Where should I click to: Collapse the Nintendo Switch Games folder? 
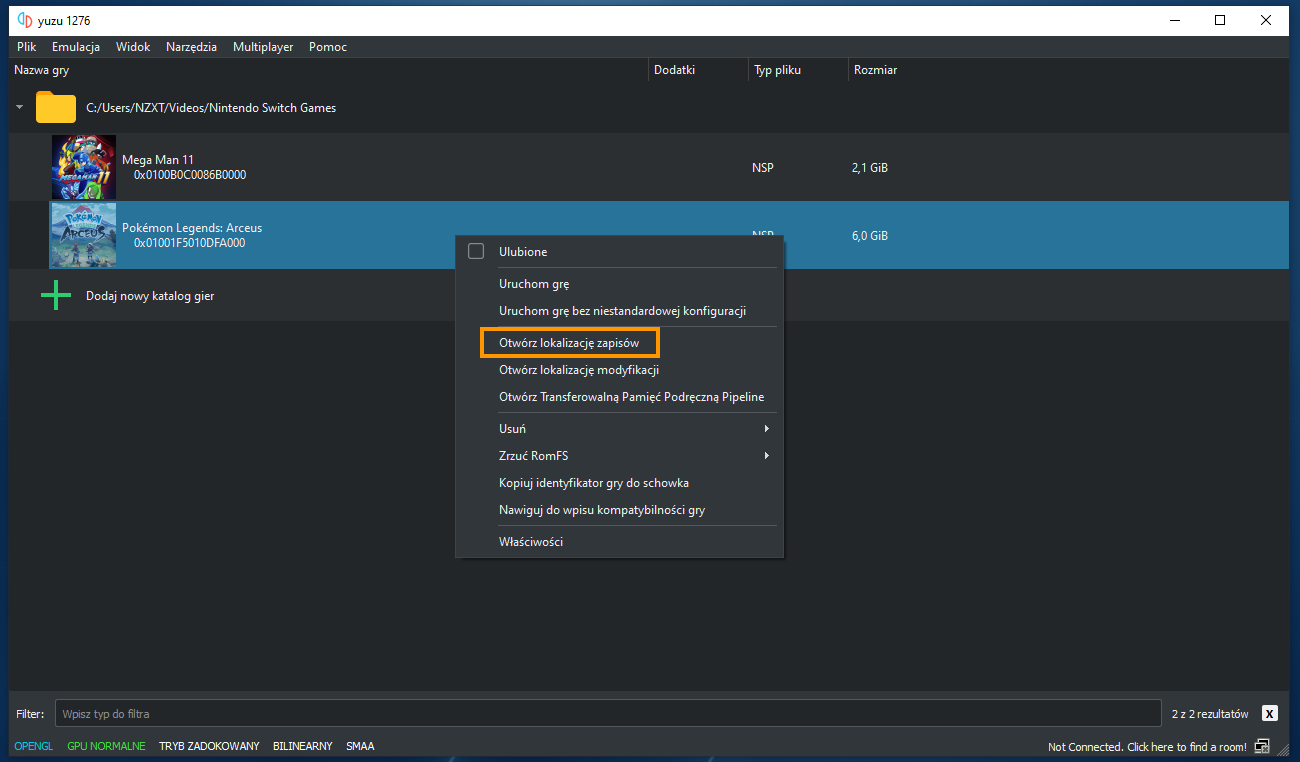(x=19, y=107)
